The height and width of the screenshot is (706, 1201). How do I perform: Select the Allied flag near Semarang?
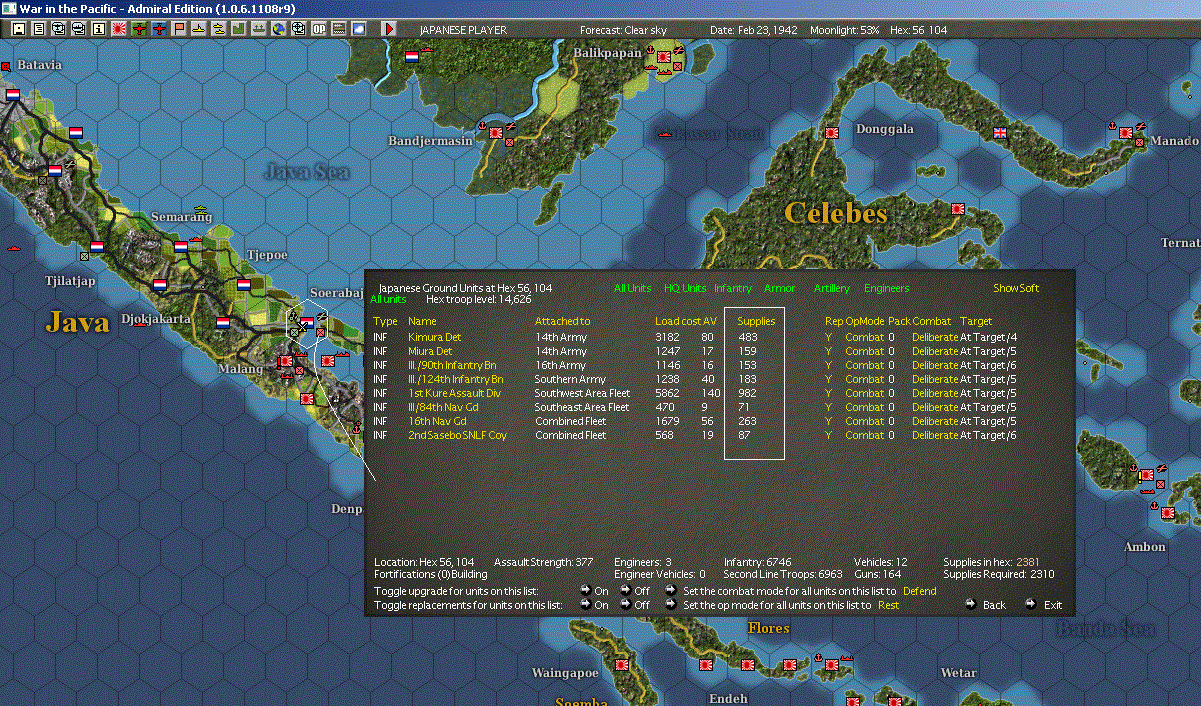point(180,246)
